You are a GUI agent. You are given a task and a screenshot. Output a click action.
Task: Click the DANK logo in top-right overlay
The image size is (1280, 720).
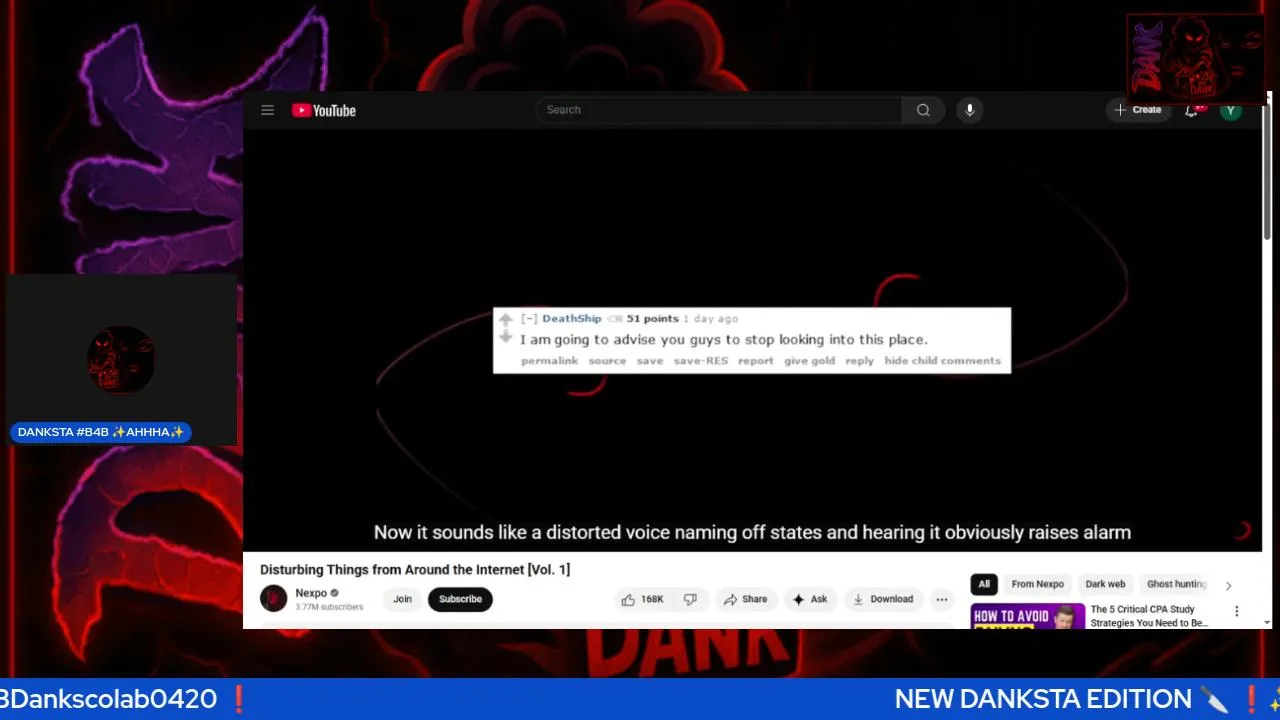coord(1196,59)
